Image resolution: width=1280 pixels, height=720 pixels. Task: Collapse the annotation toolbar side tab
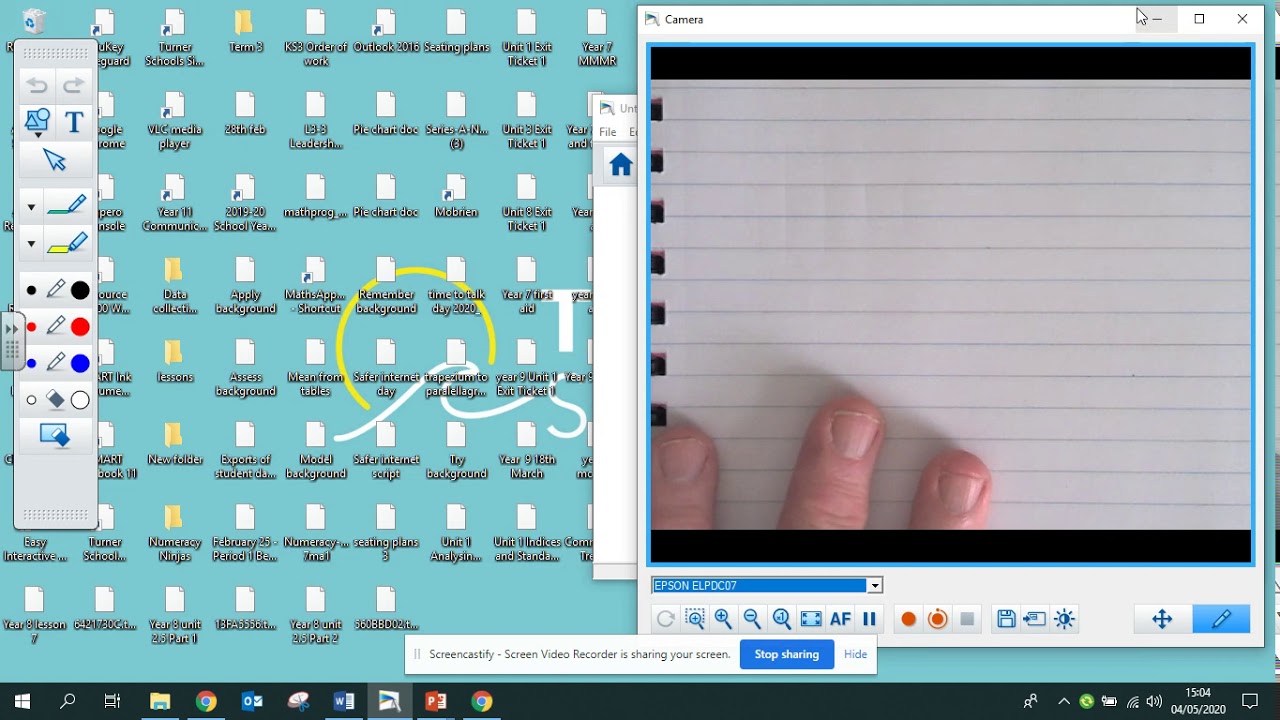coord(12,341)
